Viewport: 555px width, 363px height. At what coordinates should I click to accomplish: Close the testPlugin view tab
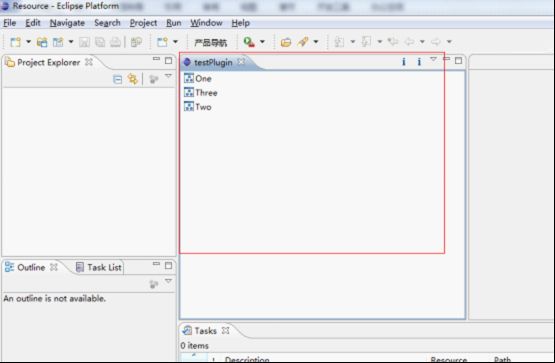tap(241, 62)
